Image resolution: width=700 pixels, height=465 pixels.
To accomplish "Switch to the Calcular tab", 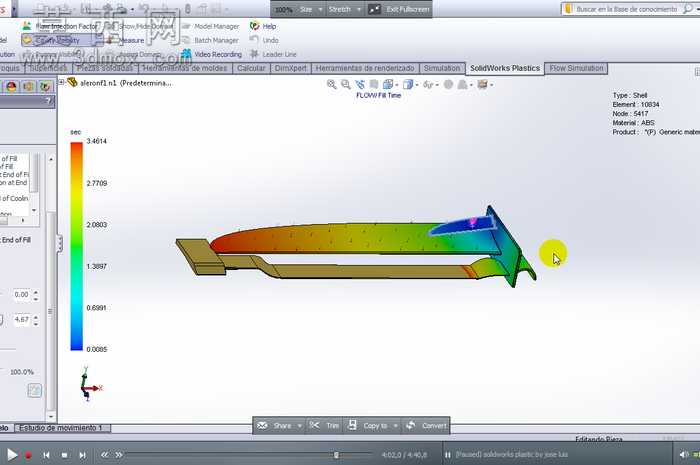I will pos(251,68).
